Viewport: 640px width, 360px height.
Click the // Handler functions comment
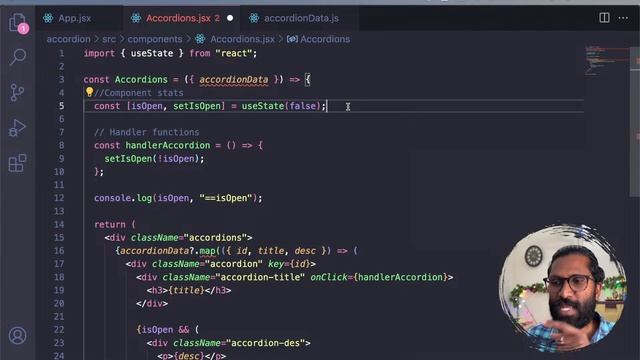click(147, 132)
